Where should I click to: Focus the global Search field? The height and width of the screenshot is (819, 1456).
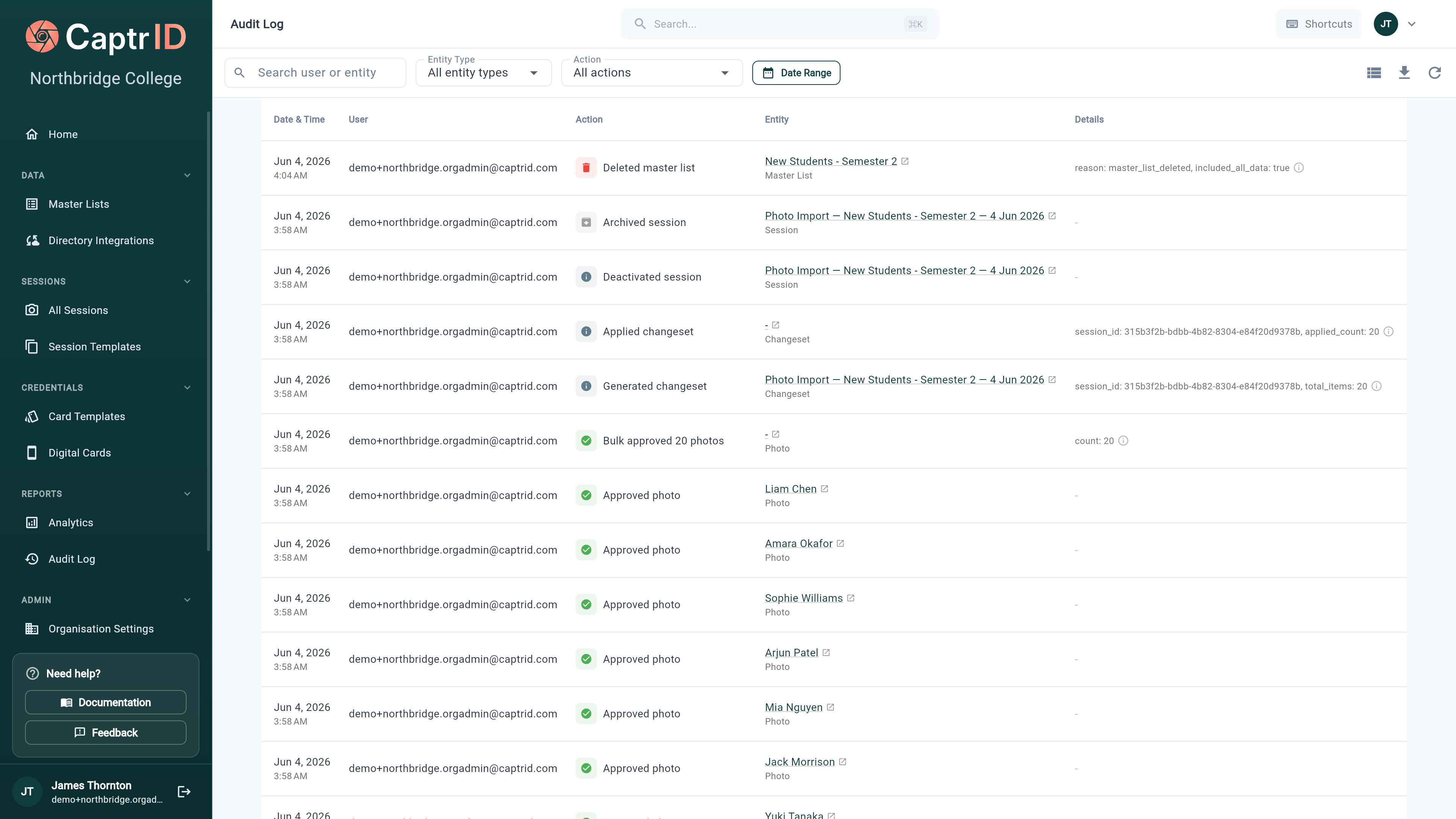(x=780, y=24)
